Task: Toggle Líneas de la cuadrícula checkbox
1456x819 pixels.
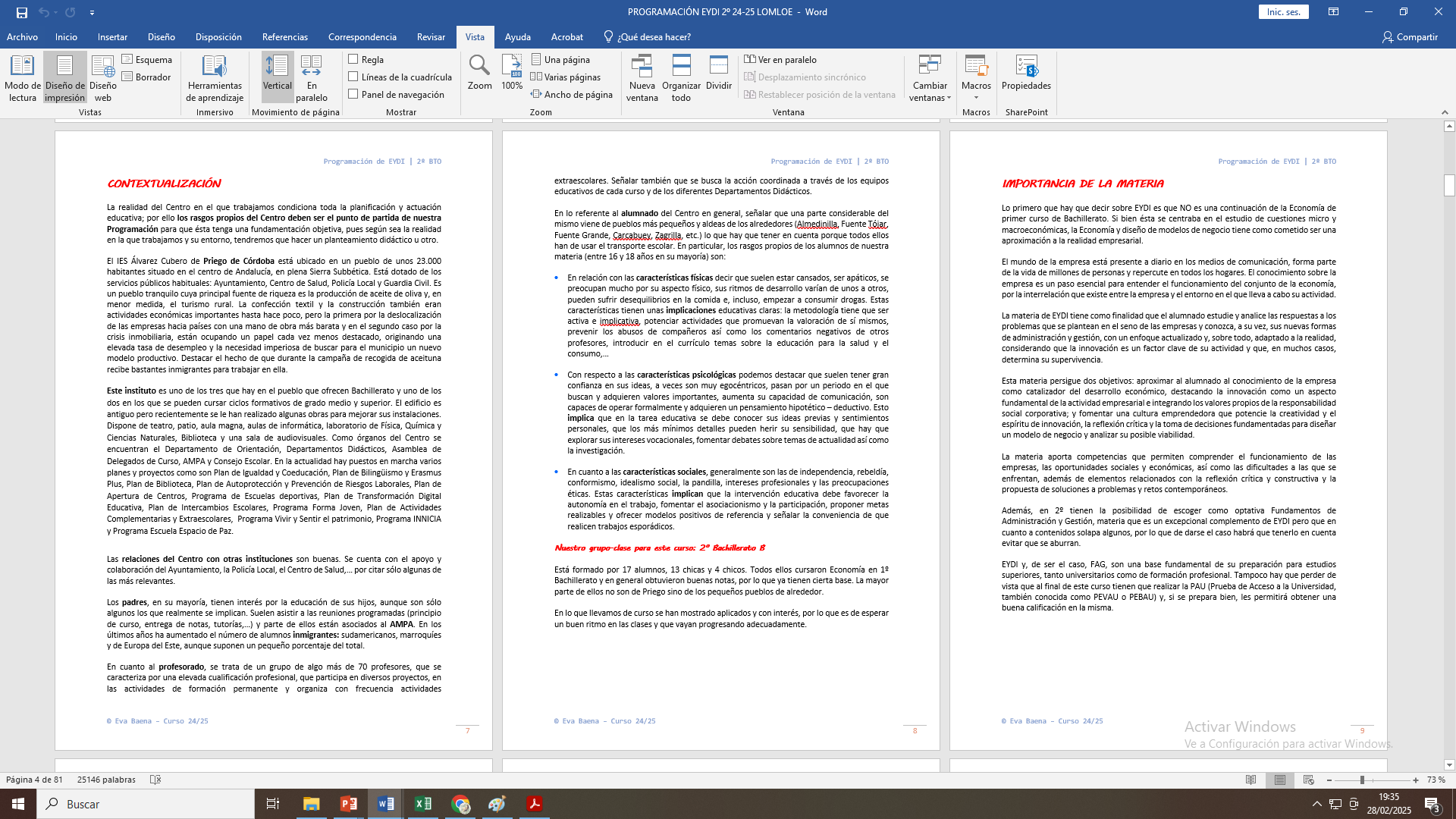Action: click(x=353, y=77)
